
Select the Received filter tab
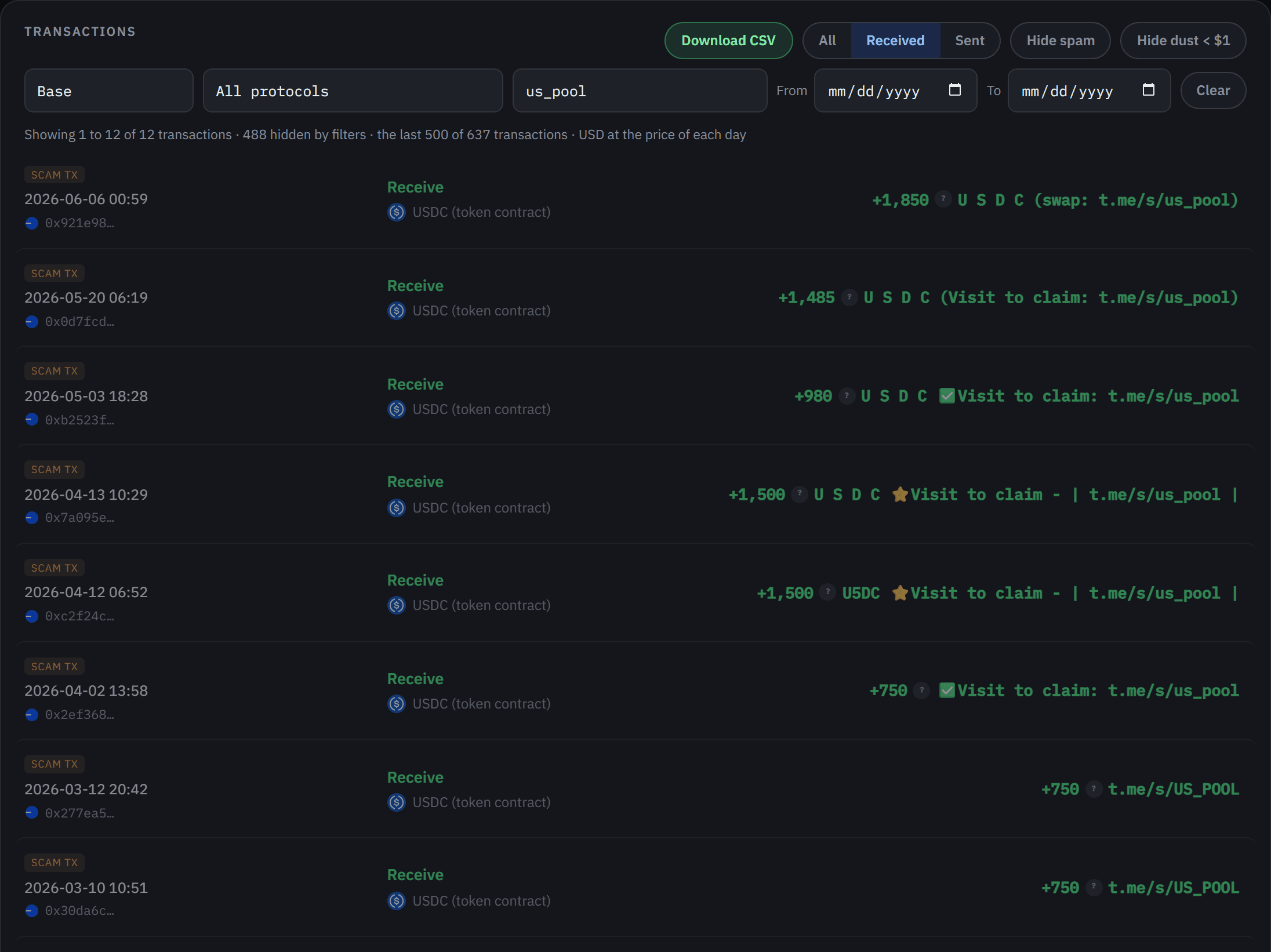895,41
